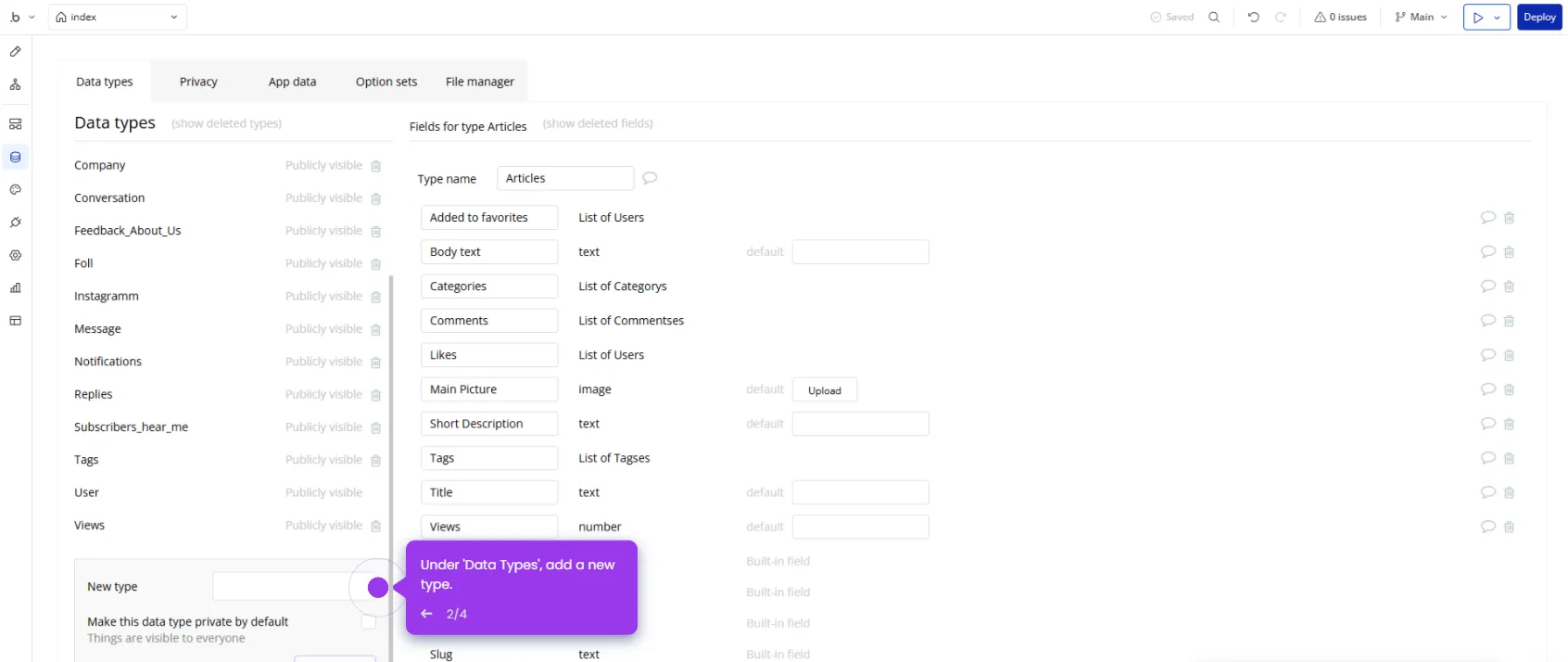
Task: Click the Short Description field name box
Action: tap(489, 424)
